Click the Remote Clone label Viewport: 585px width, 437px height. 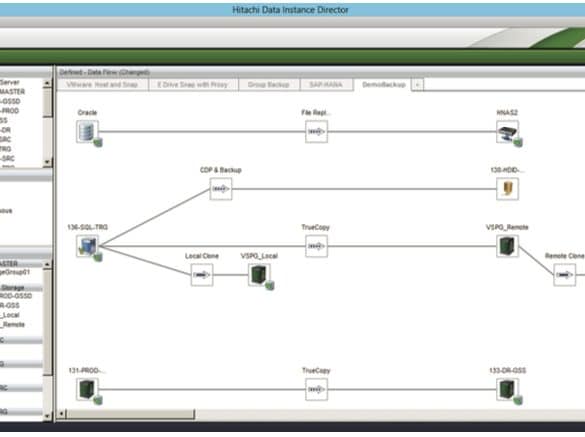pyautogui.click(x=564, y=256)
